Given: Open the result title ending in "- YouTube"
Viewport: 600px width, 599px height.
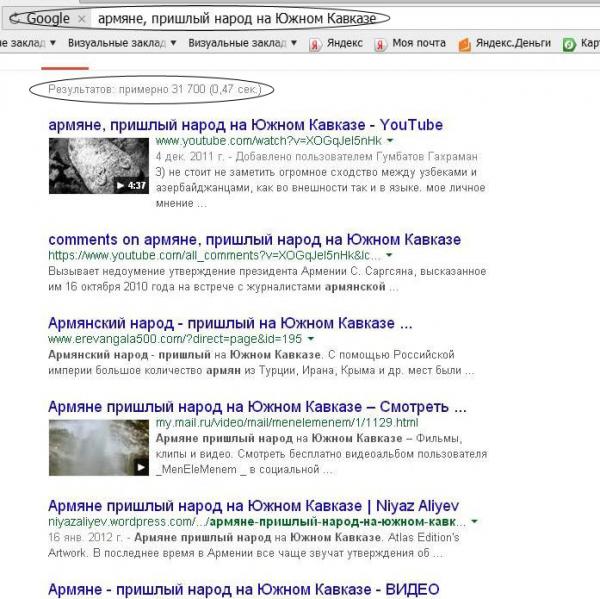Looking at the screenshot, I should pos(245,125).
